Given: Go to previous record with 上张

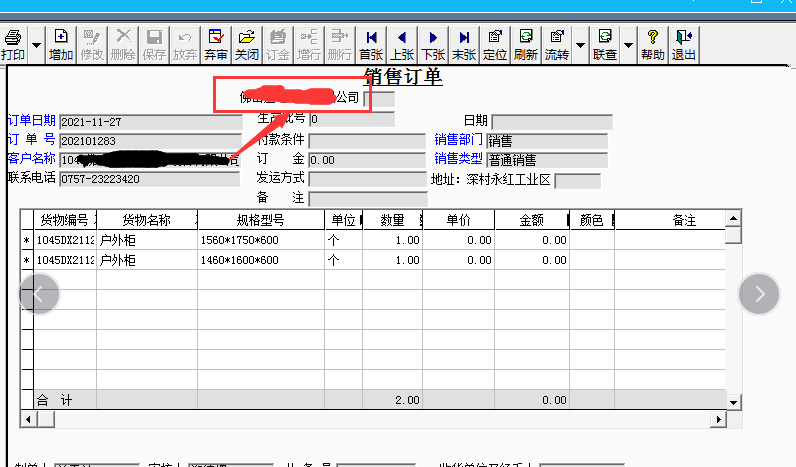Looking at the screenshot, I should (402, 45).
